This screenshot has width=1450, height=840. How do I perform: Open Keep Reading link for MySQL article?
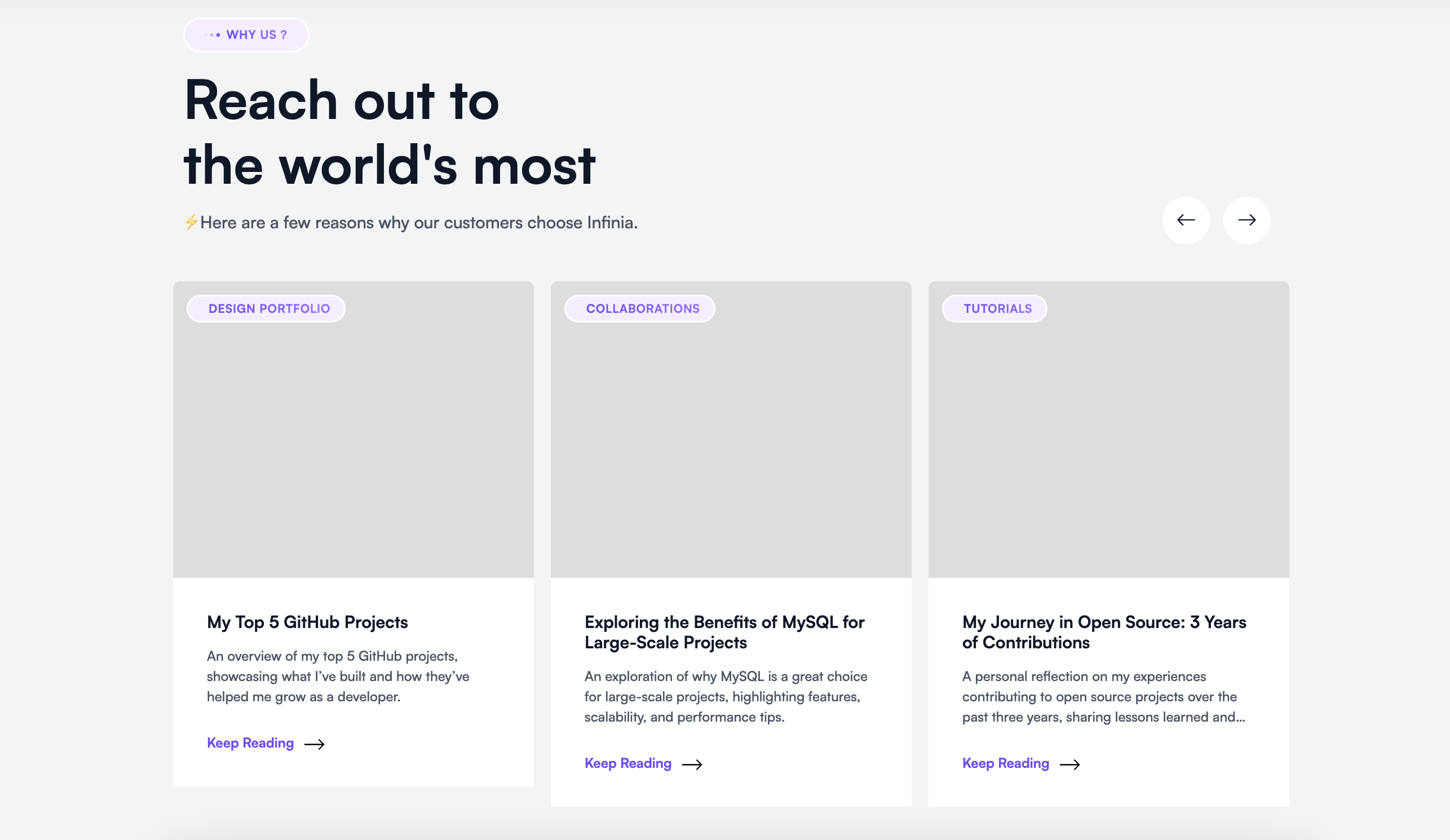[628, 763]
